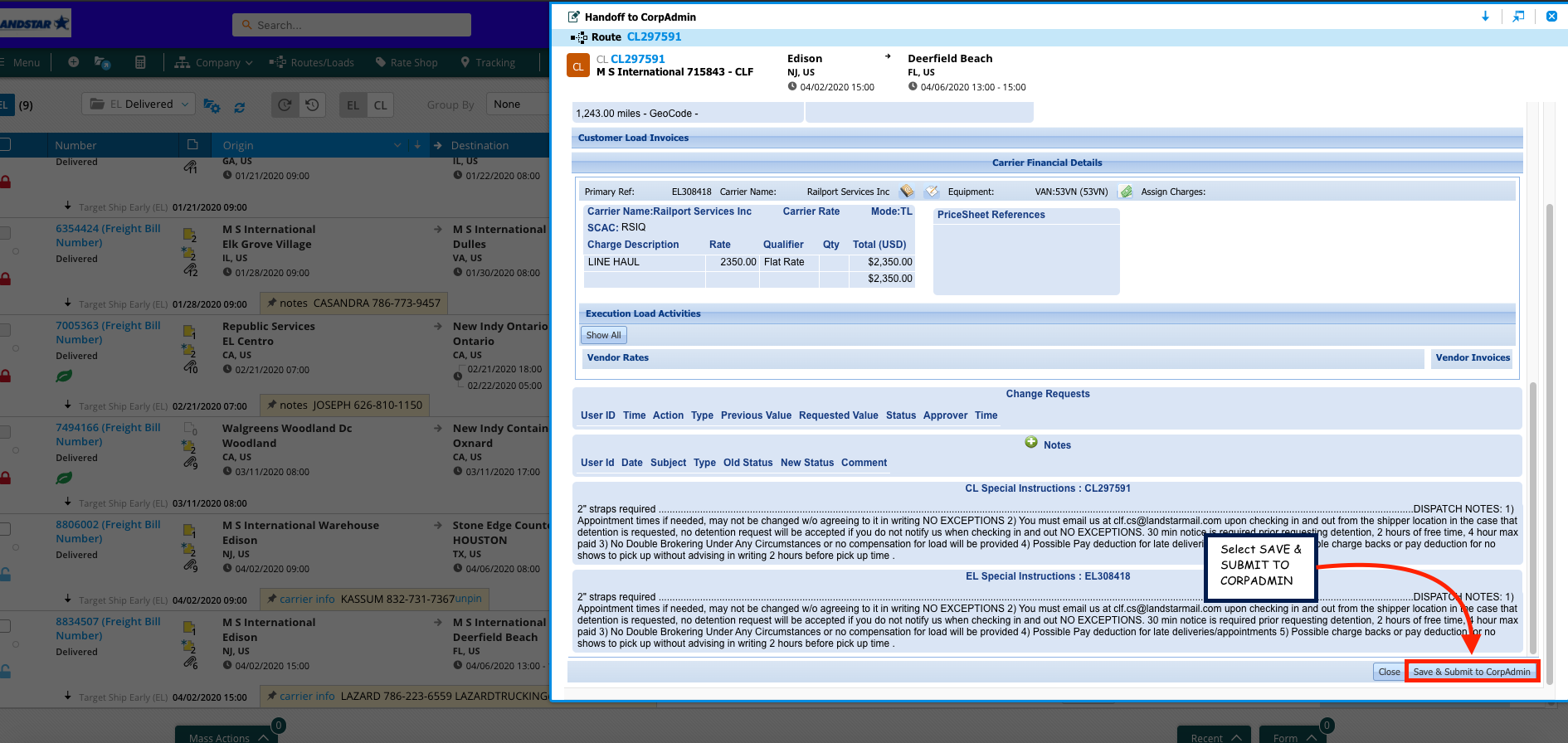
Task: Toggle the EL view button
Action: pos(353,104)
